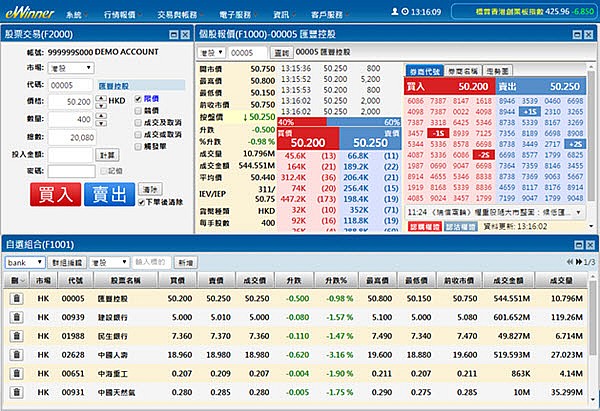Close the 自選組合(F1001) panel
Screen dimensions: 600x411
tap(590, 245)
